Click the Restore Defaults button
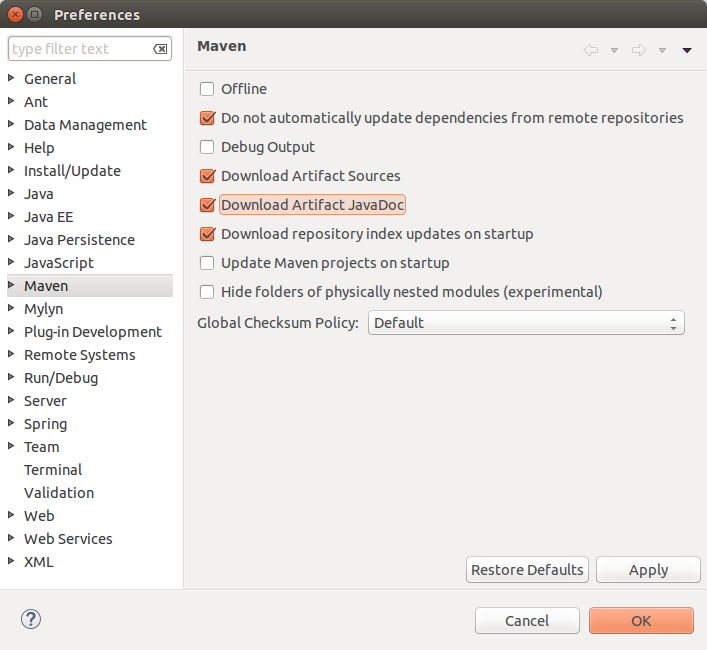The width and height of the screenshot is (707, 650). coord(527,570)
